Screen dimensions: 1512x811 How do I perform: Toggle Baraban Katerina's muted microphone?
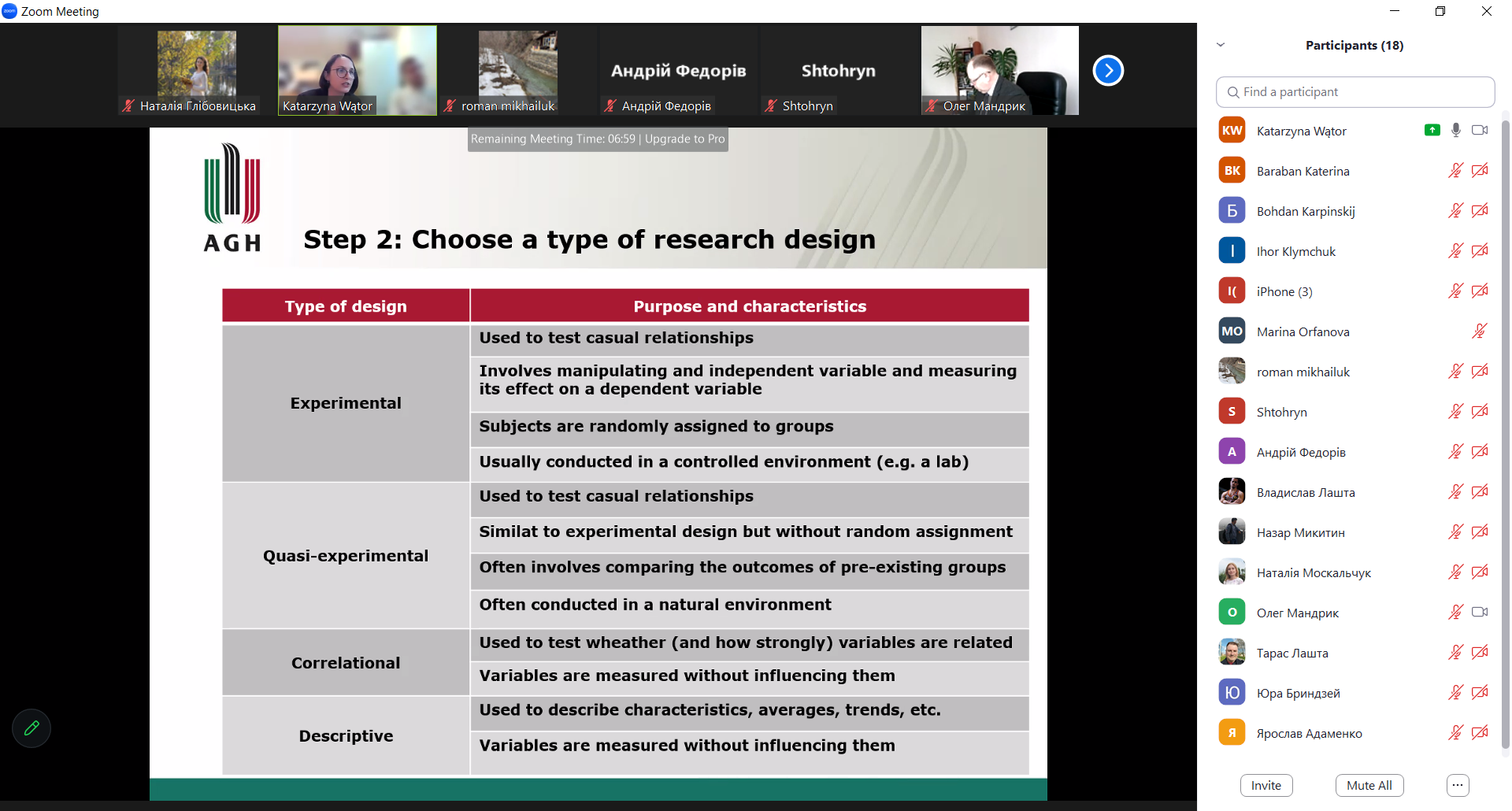(1455, 171)
